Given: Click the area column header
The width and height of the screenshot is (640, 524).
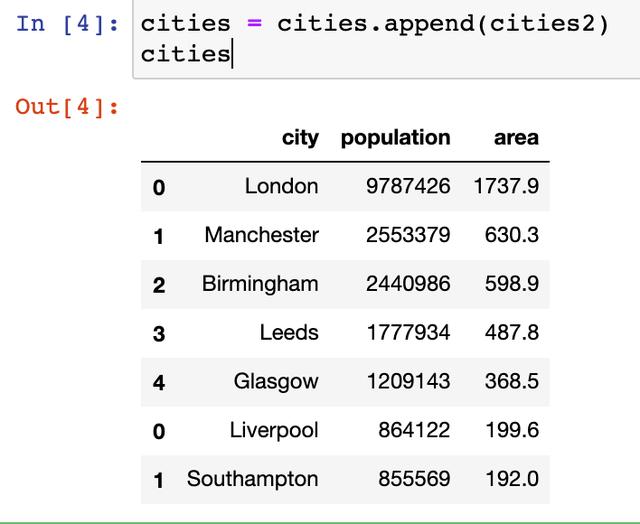Looking at the screenshot, I should (516, 138).
